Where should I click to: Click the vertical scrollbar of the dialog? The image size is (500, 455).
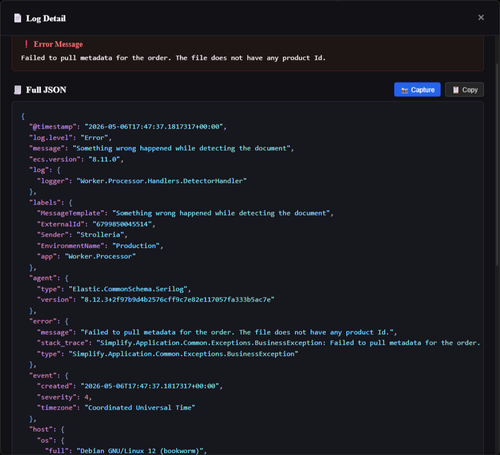pos(497,163)
